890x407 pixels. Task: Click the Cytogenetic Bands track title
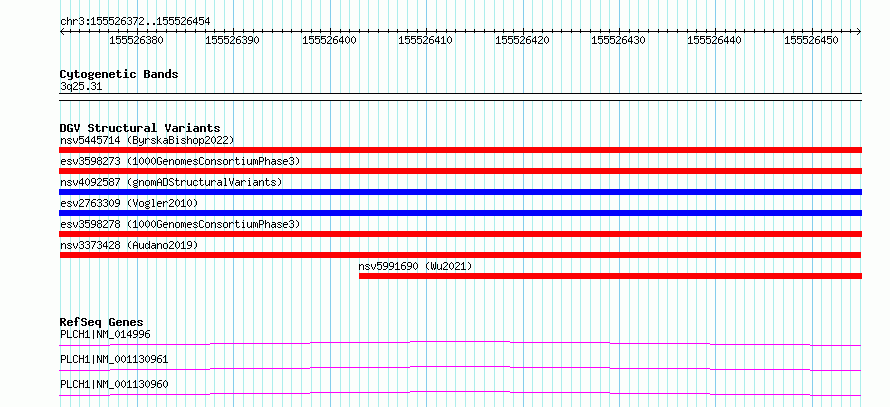119,74
